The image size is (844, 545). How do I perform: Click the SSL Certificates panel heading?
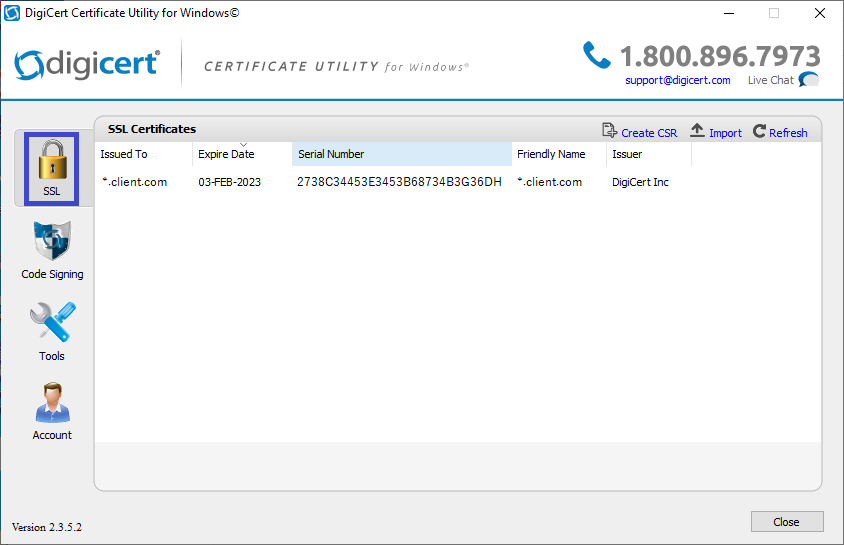pos(152,129)
